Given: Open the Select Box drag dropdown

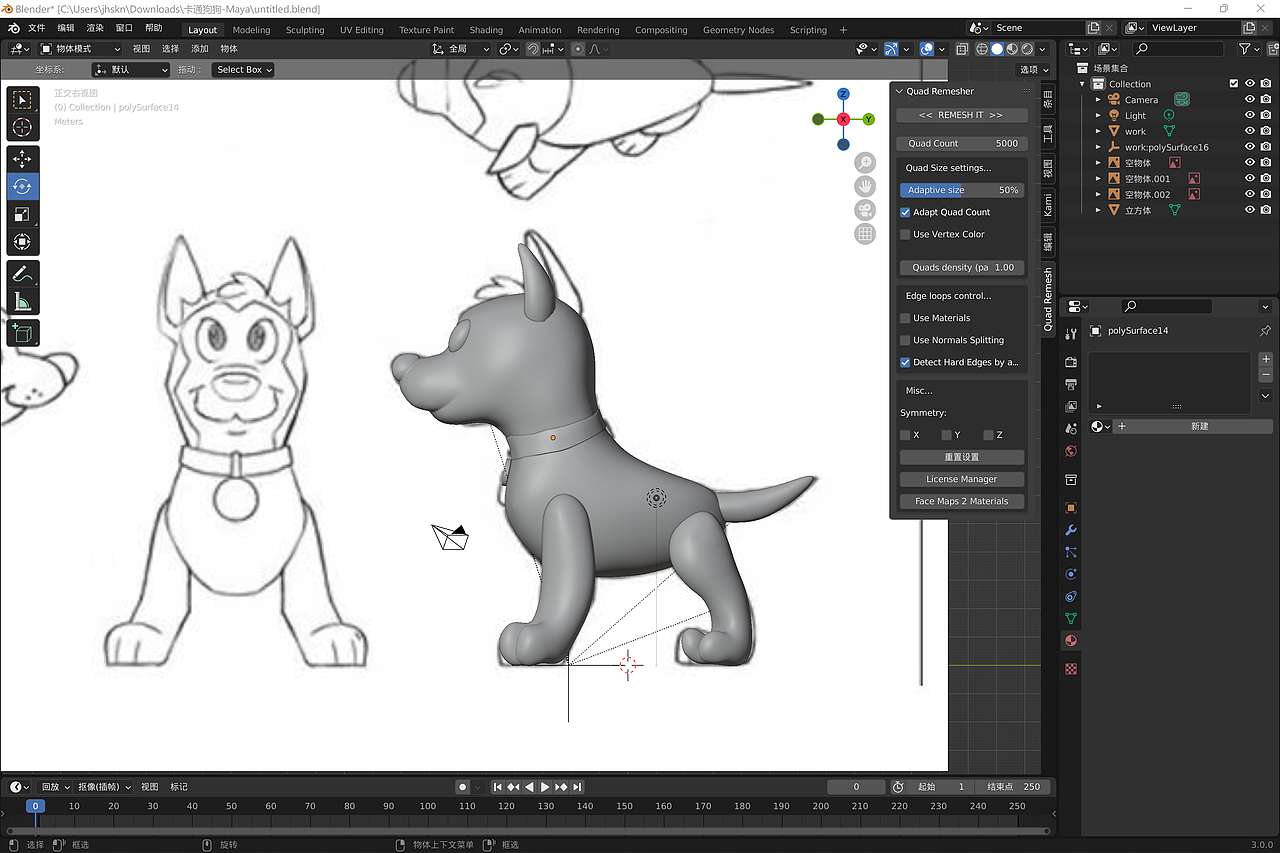Looking at the screenshot, I should pyautogui.click(x=243, y=70).
